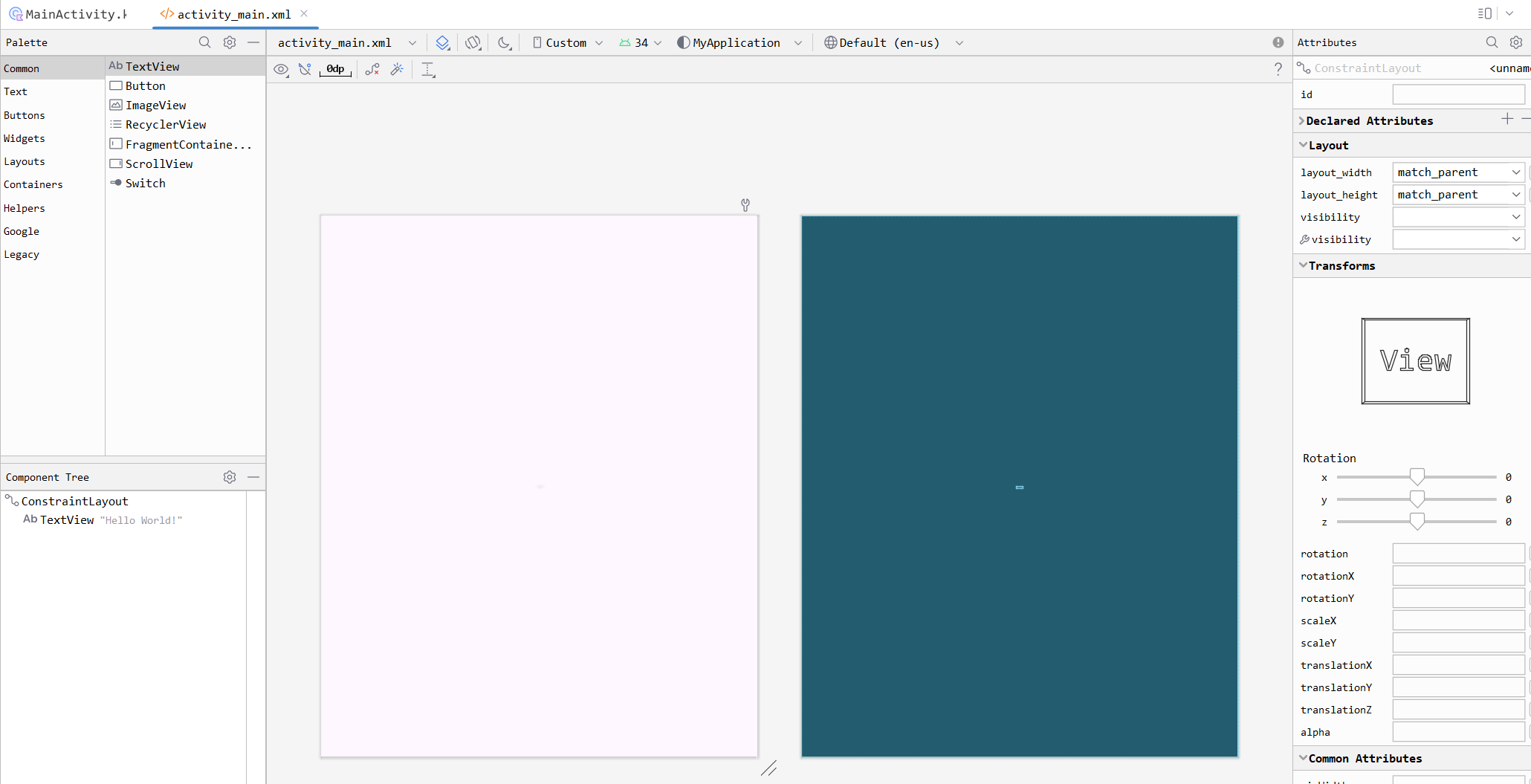Image resolution: width=1531 pixels, height=784 pixels.
Task: Add a declared attribute plus
Action: coord(1507,119)
